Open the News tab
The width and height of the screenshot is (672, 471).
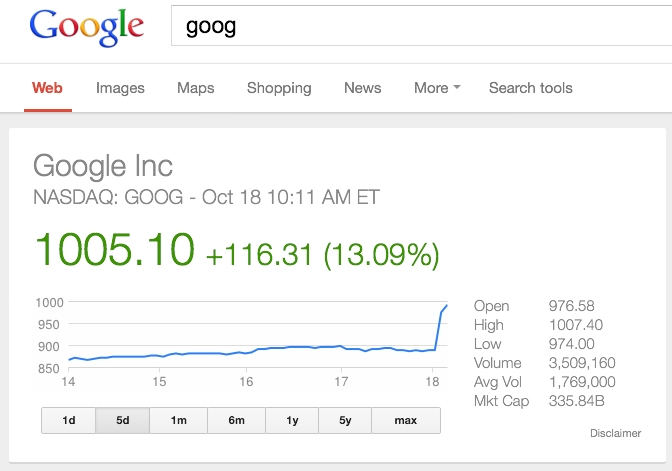coord(362,88)
